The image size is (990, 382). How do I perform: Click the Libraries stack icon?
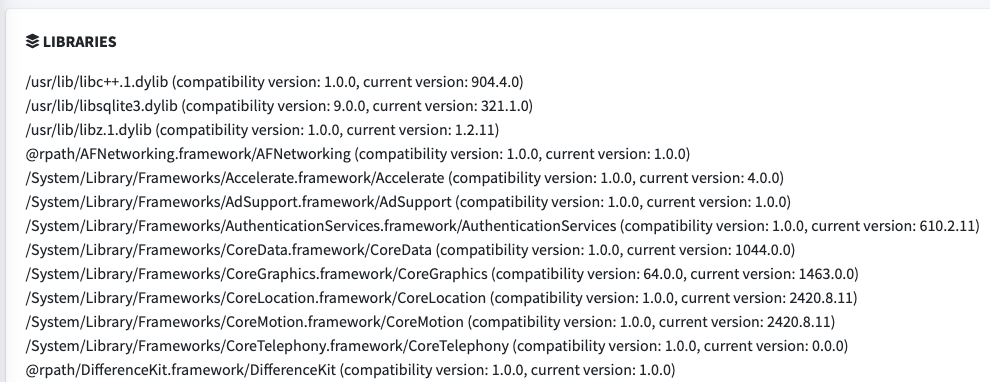click(32, 42)
